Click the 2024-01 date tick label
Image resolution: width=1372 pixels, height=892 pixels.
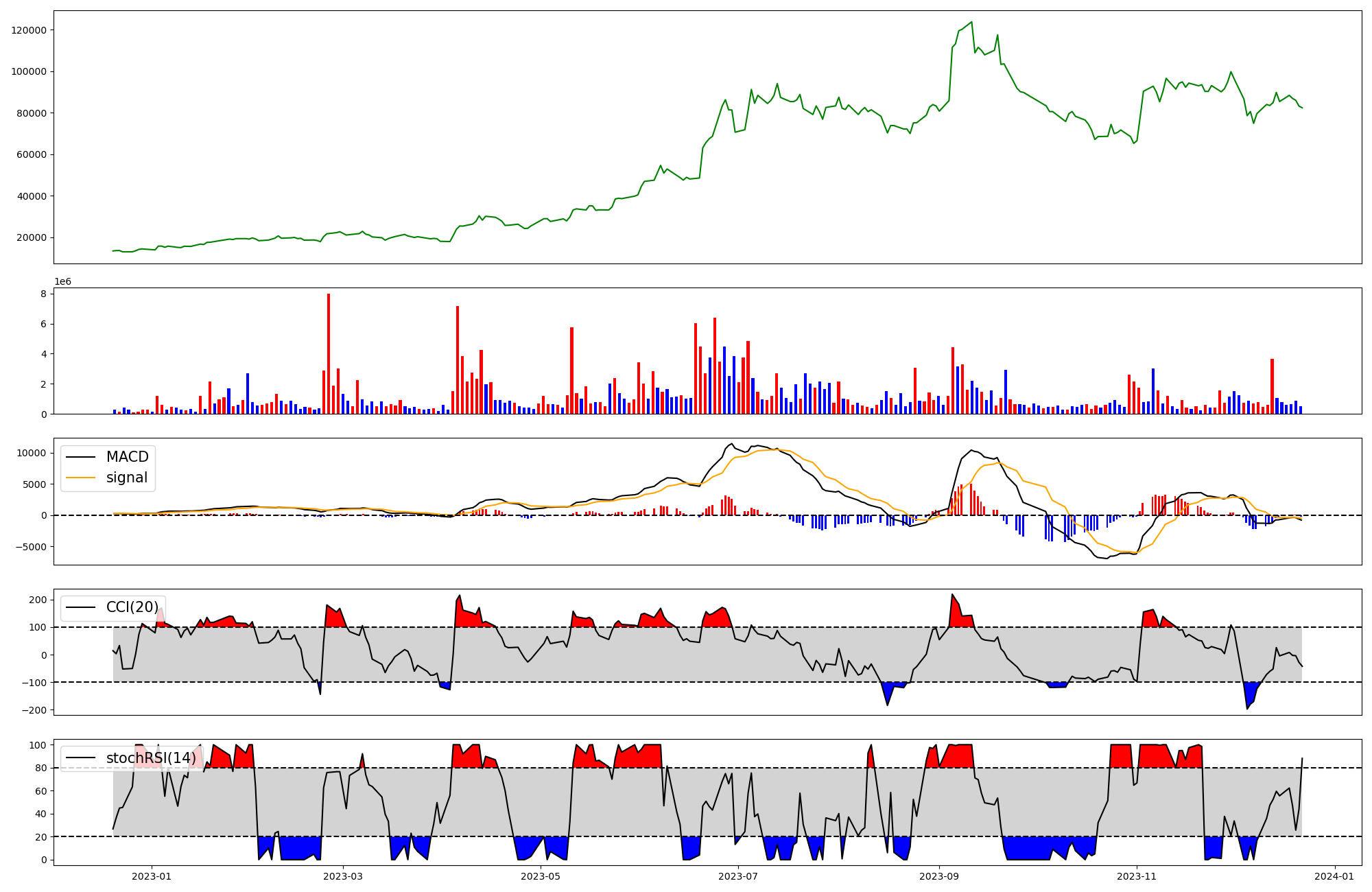point(1335,876)
